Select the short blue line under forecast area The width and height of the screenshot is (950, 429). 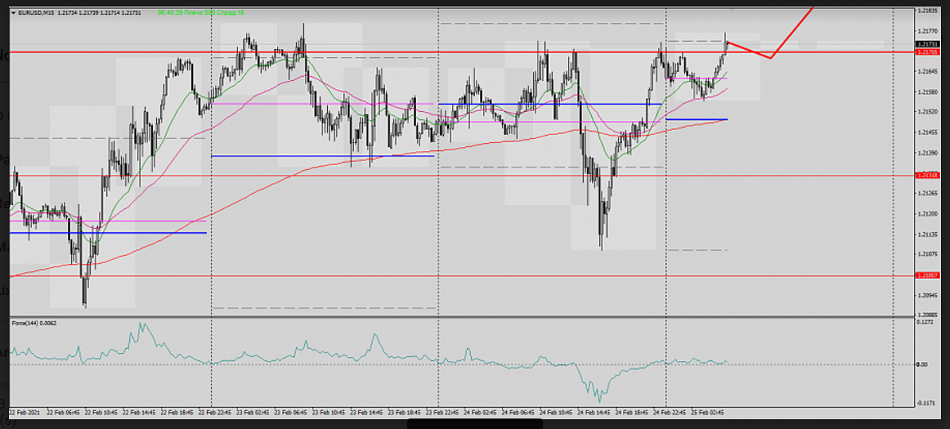(x=696, y=119)
